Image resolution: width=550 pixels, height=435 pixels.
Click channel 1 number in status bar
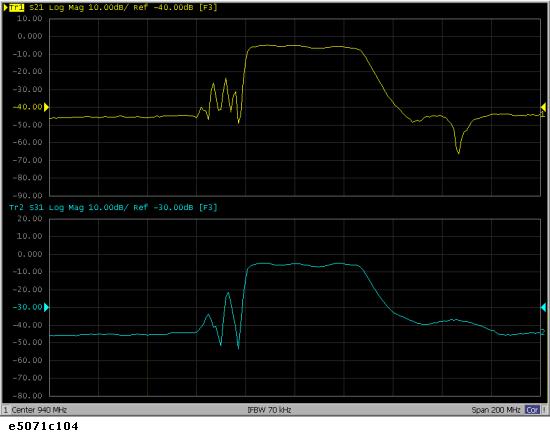click(x=6, y=410)
